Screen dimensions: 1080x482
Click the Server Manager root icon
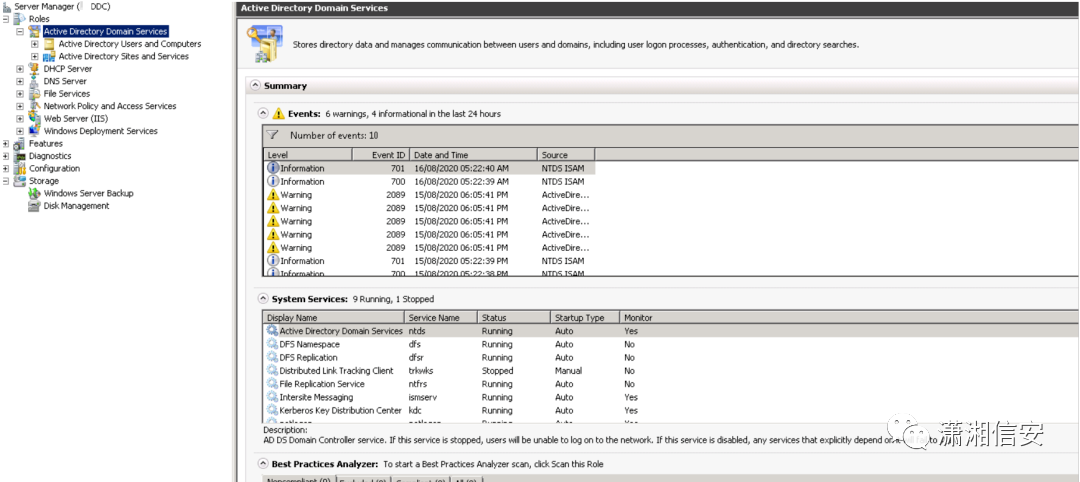[x=7, y=6]
